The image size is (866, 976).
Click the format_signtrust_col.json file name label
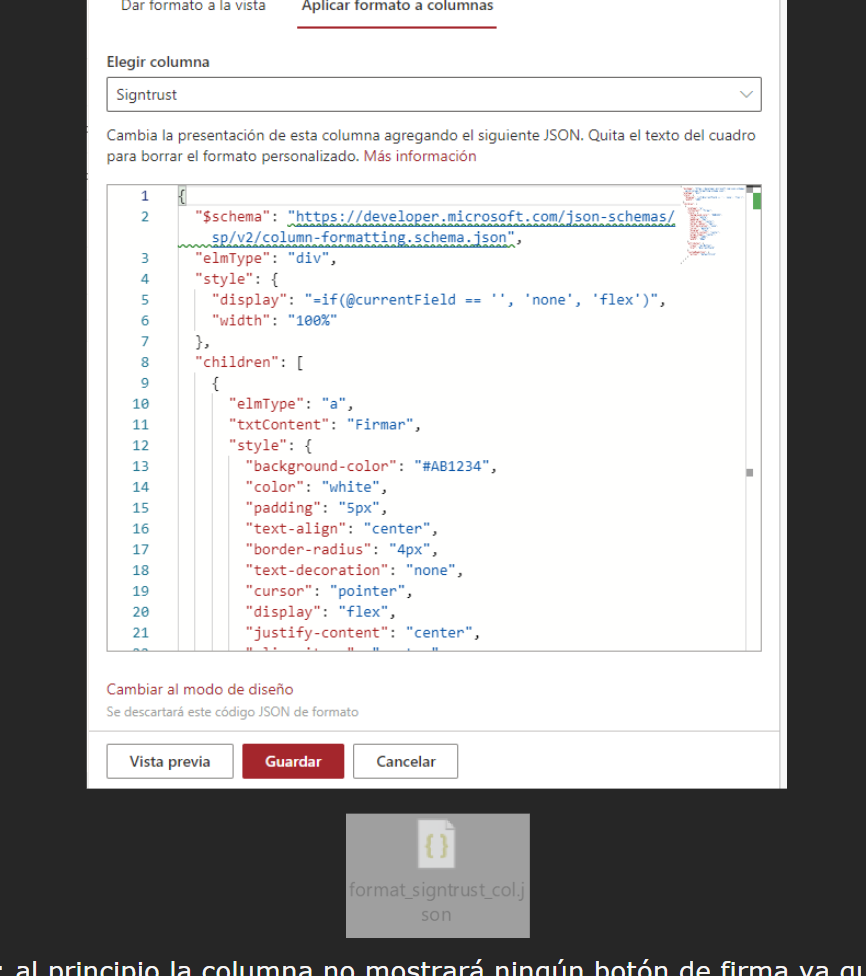[x=437, y=901]
